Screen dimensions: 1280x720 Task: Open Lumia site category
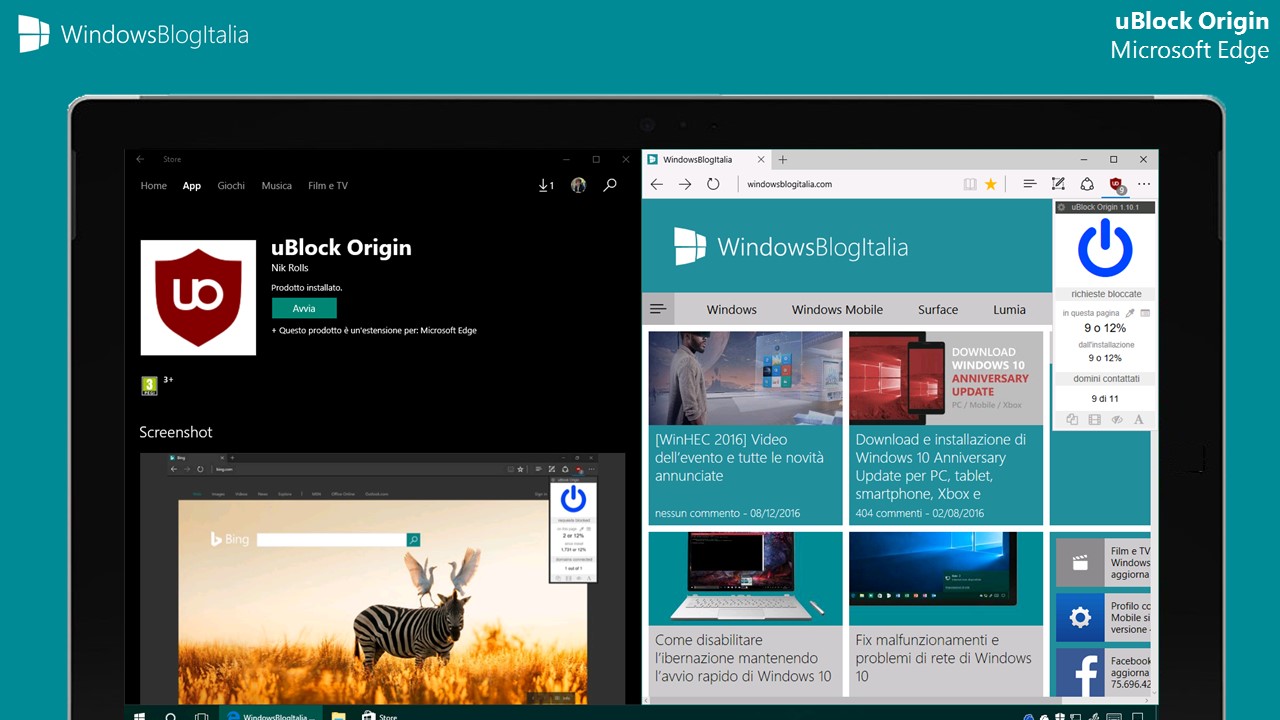pyautogui.click(x=1009, y=310)
